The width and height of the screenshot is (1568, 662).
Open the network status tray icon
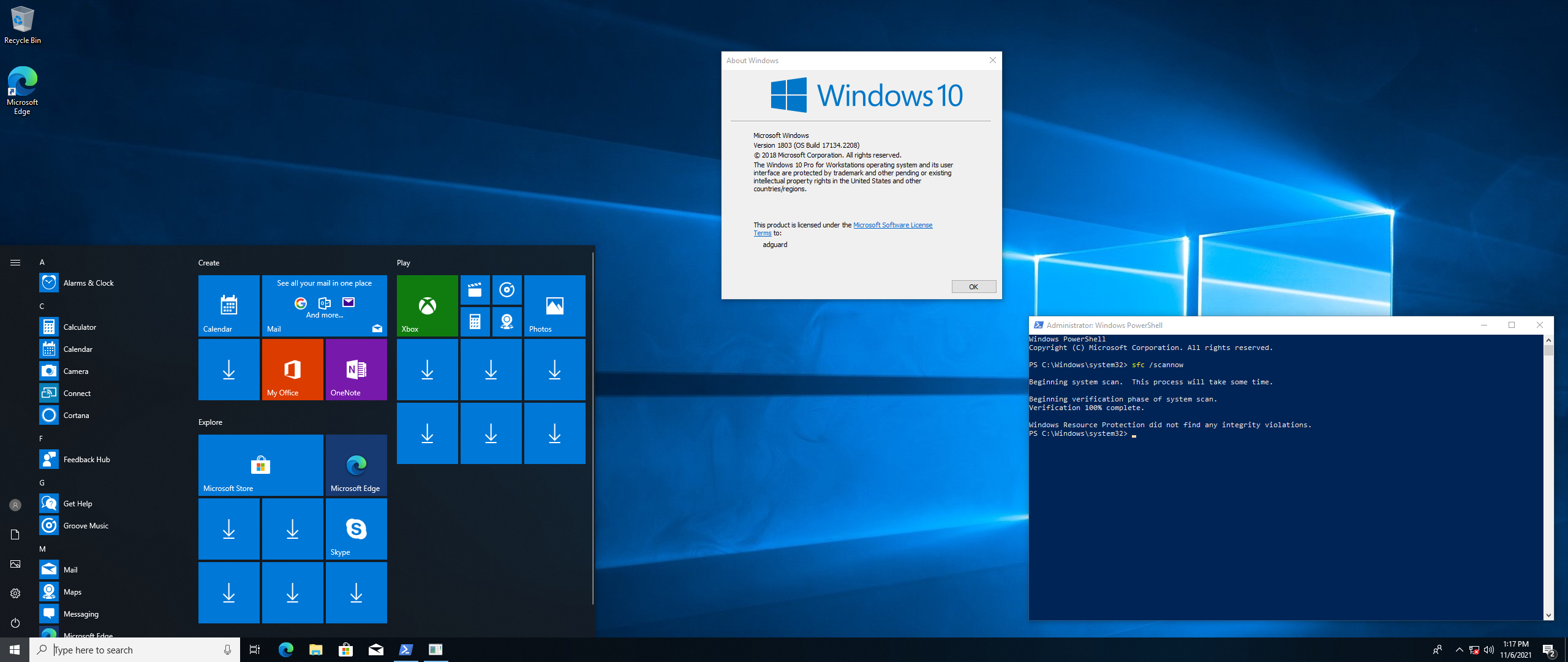click(x=1474, y=650)
